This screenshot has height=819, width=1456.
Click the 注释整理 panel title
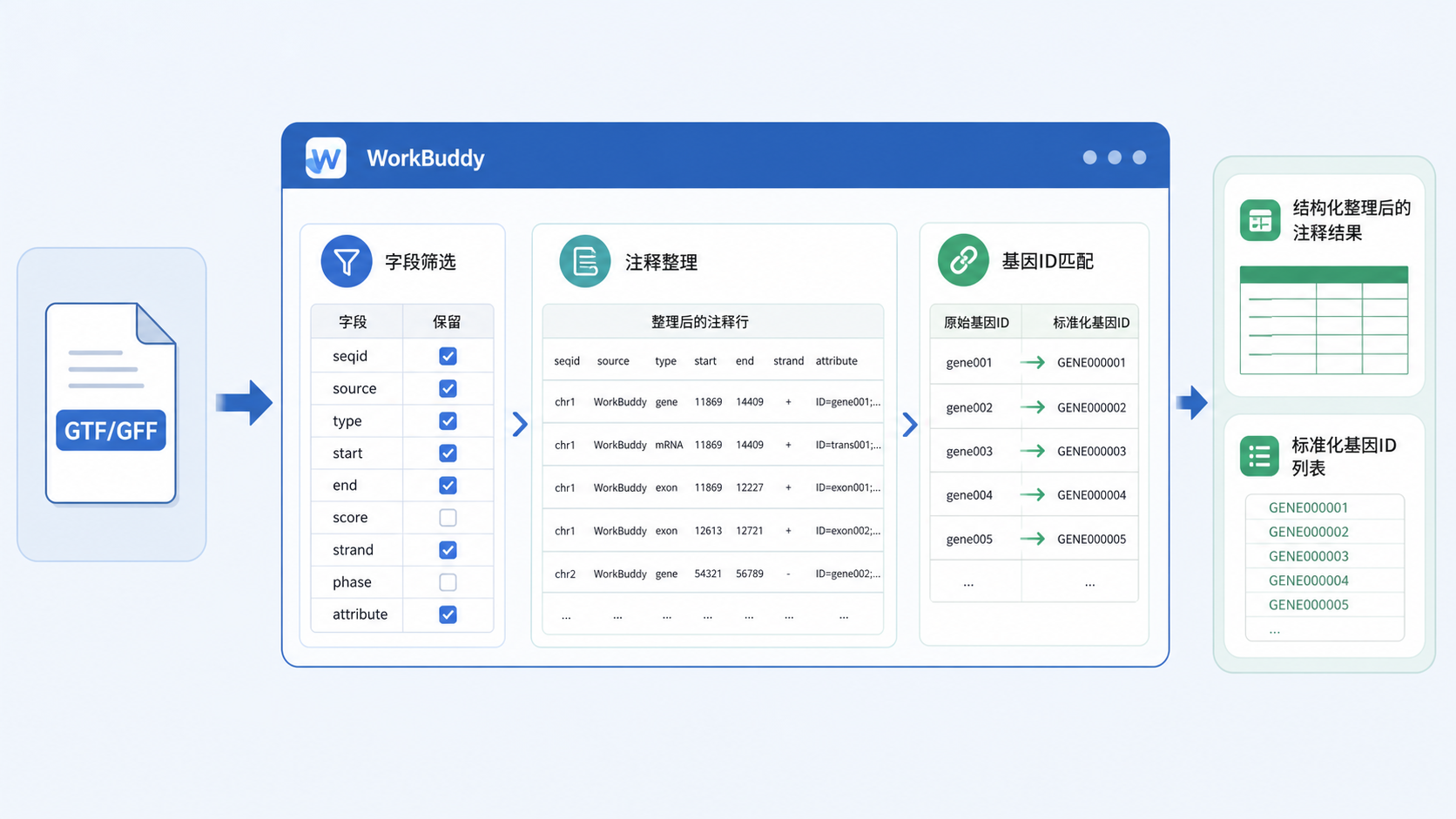[x=661, y=262]
